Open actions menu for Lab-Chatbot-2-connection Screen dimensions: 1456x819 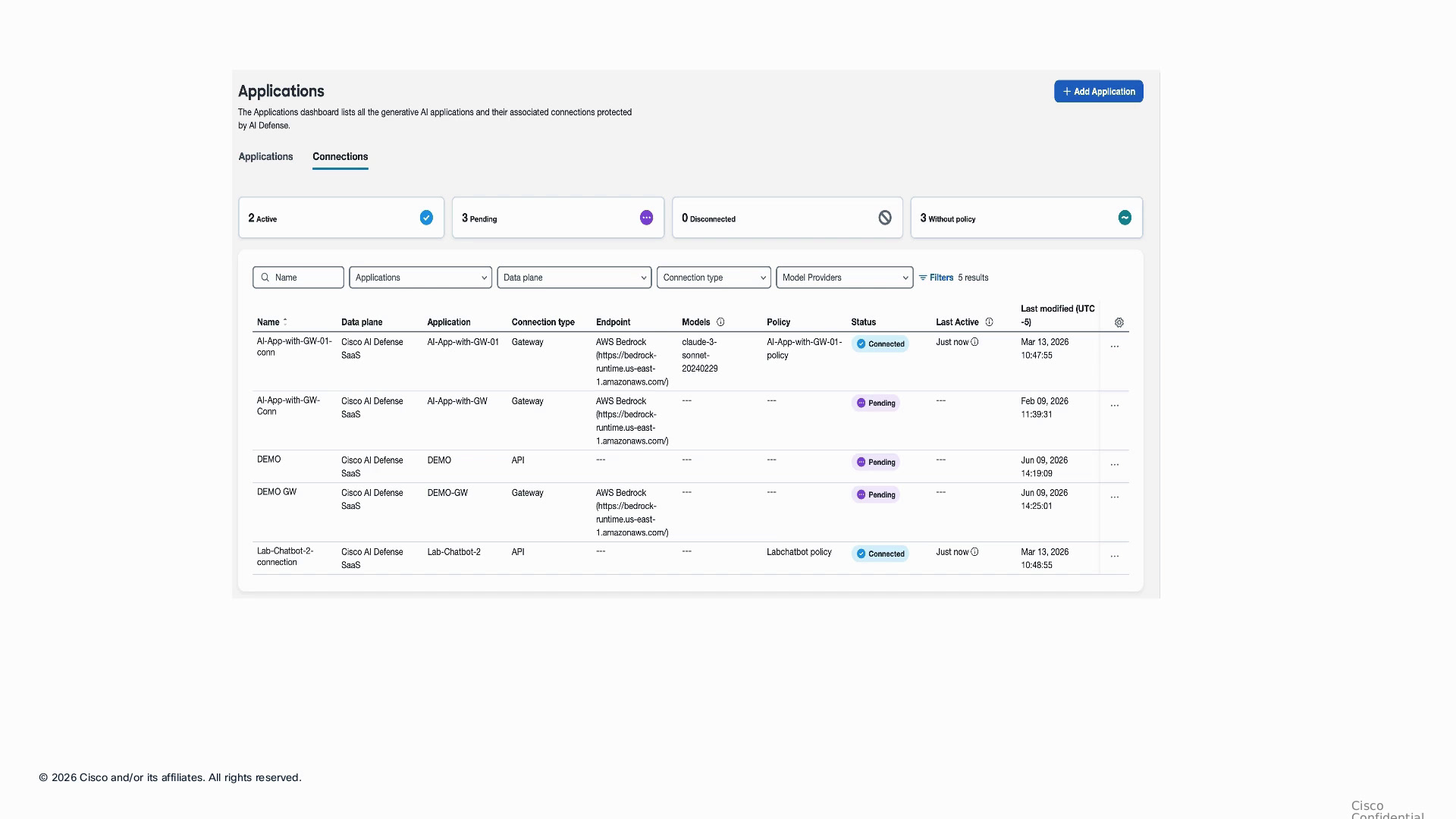tap(1115, 557)
